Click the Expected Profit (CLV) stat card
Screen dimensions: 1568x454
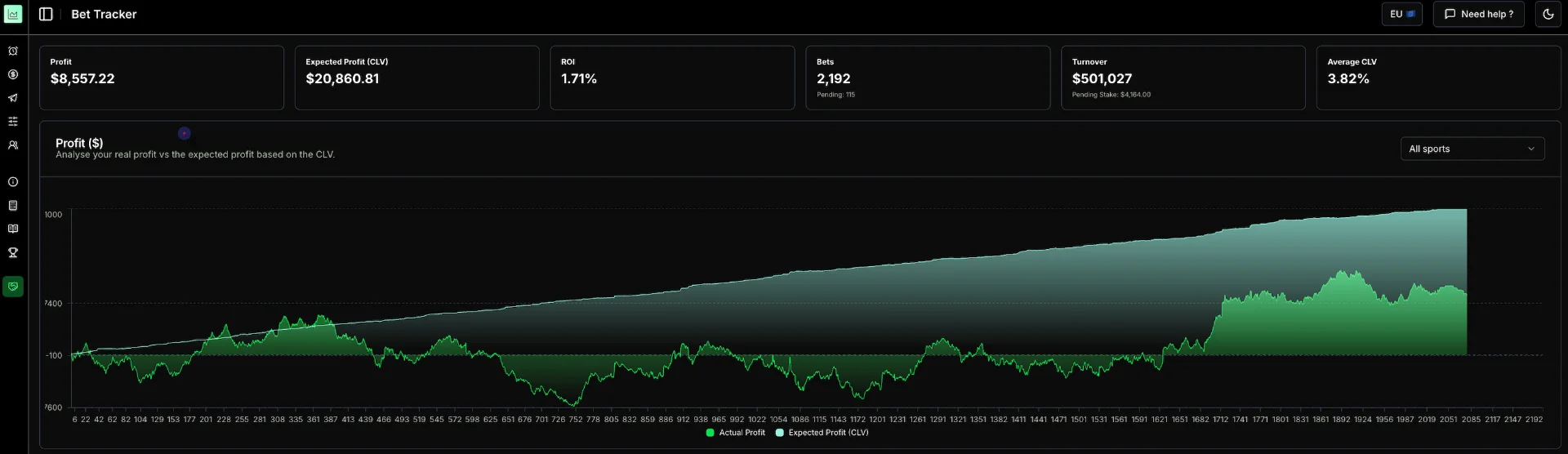(416, 78)
